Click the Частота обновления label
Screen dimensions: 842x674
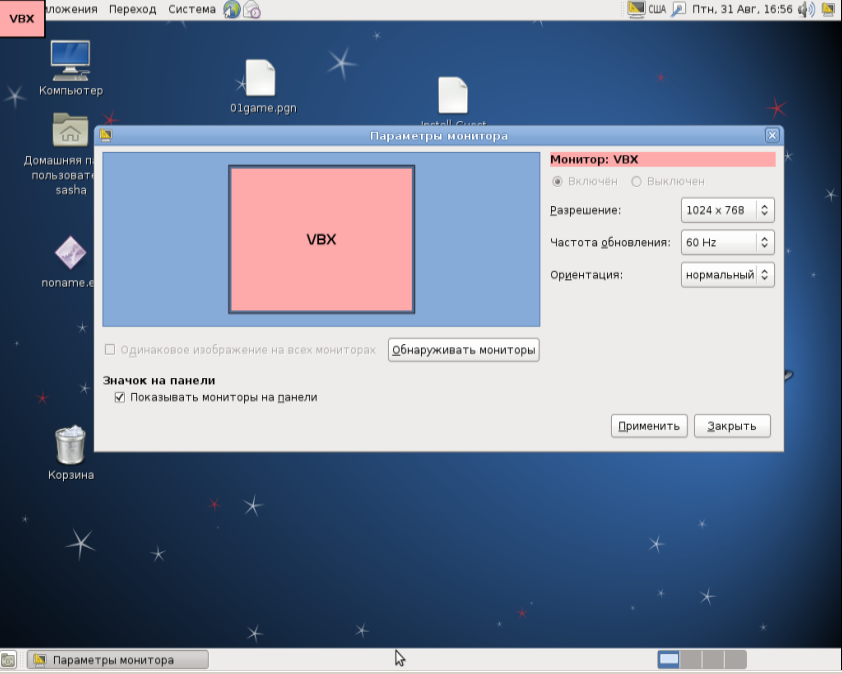pyautogui.click(x=611, y=242)
